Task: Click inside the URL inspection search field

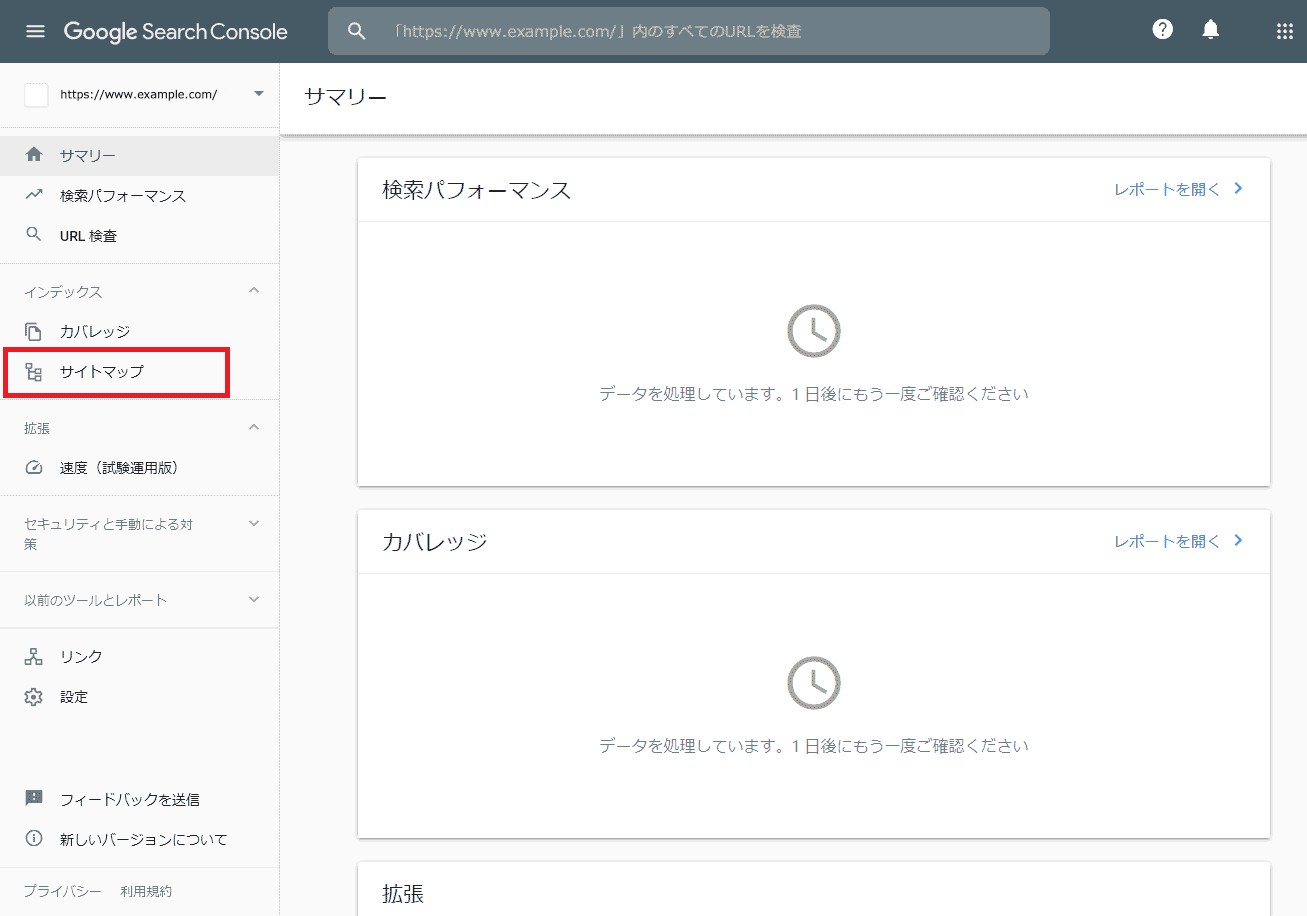Action: click(x=688, y=30)
